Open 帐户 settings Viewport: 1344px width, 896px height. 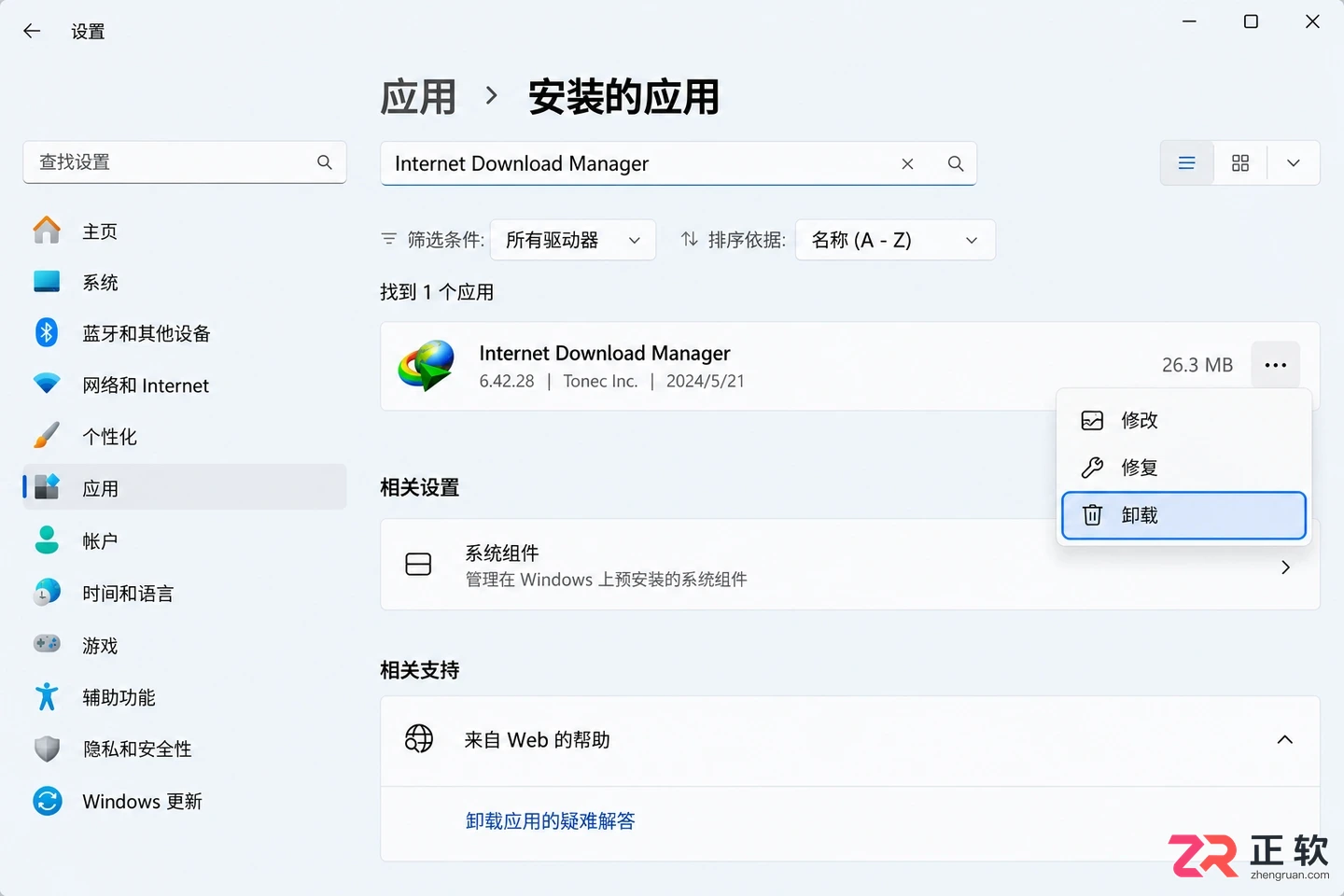(185, 540)
